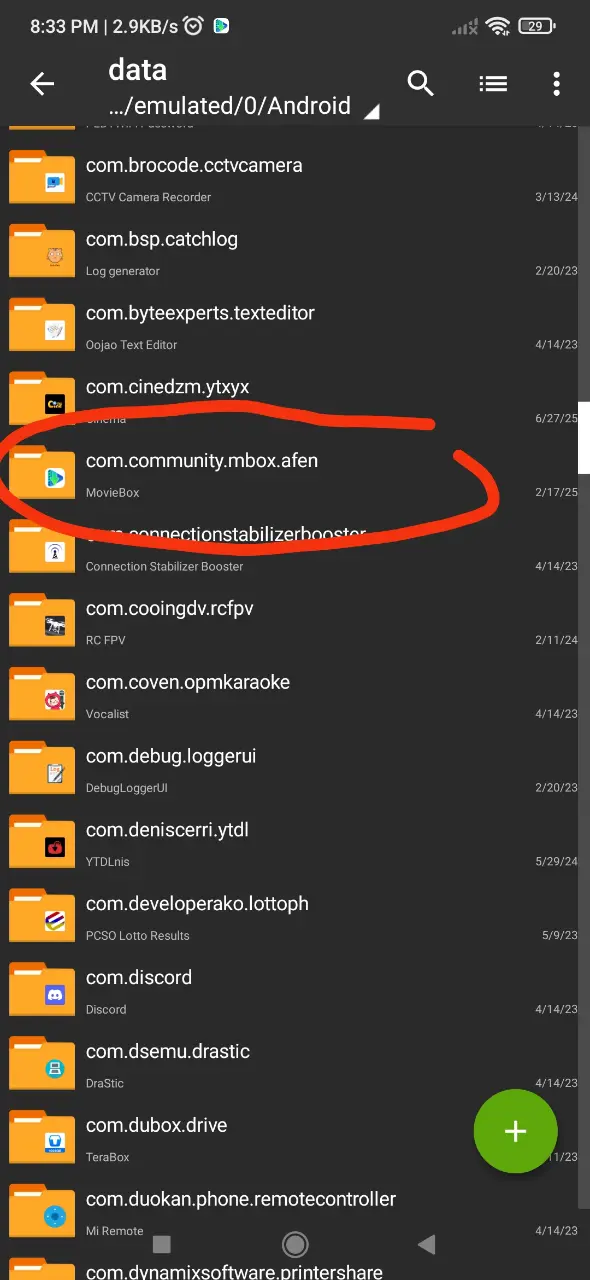Image resolution: width=590 pixels, height=1280 pixels.
Task: Select the com.dynamixsoftware.printershare name
Action: tap(234, 1272)
